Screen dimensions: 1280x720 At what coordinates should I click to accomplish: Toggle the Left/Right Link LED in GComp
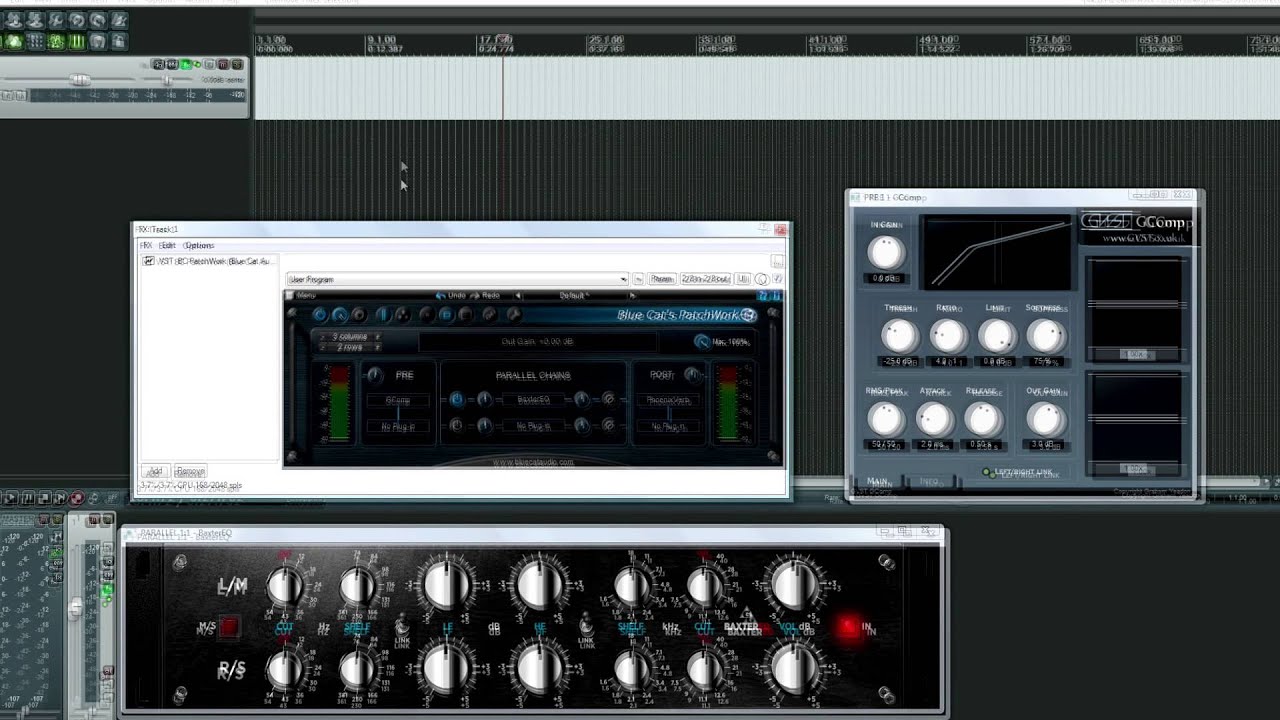pyautogui.click(x=988, y=472)
